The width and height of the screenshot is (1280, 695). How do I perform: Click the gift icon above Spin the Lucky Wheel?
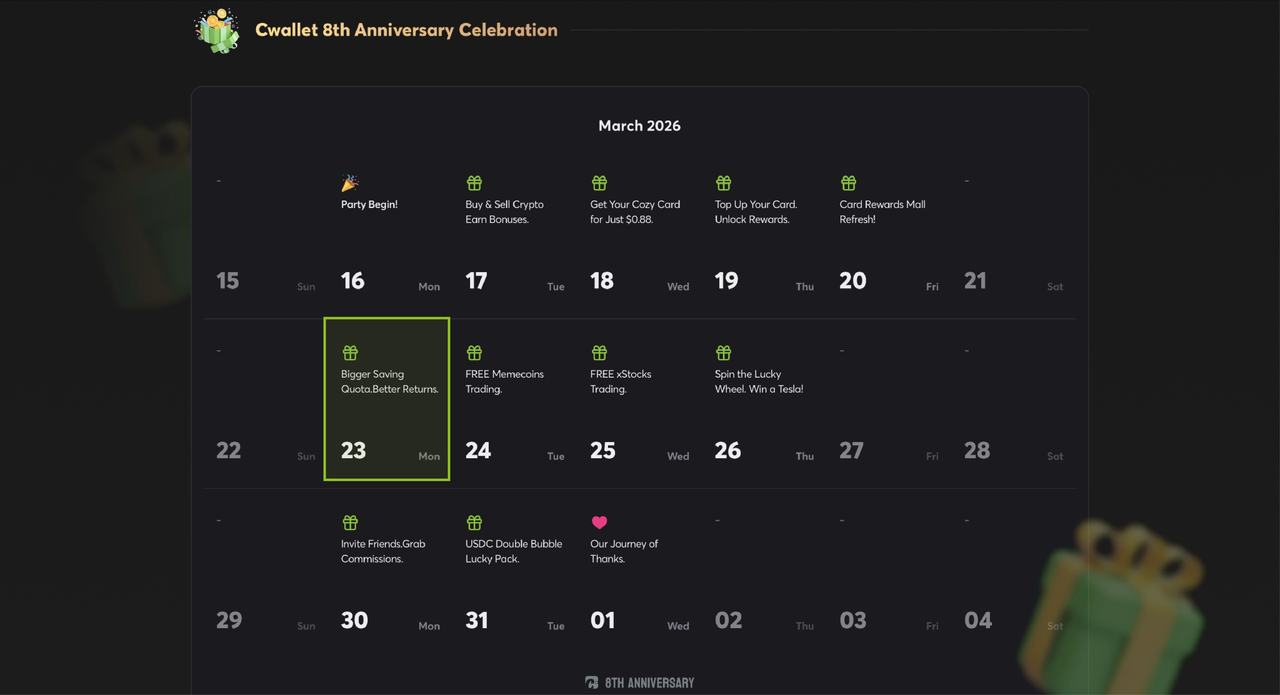coord(724,353)
